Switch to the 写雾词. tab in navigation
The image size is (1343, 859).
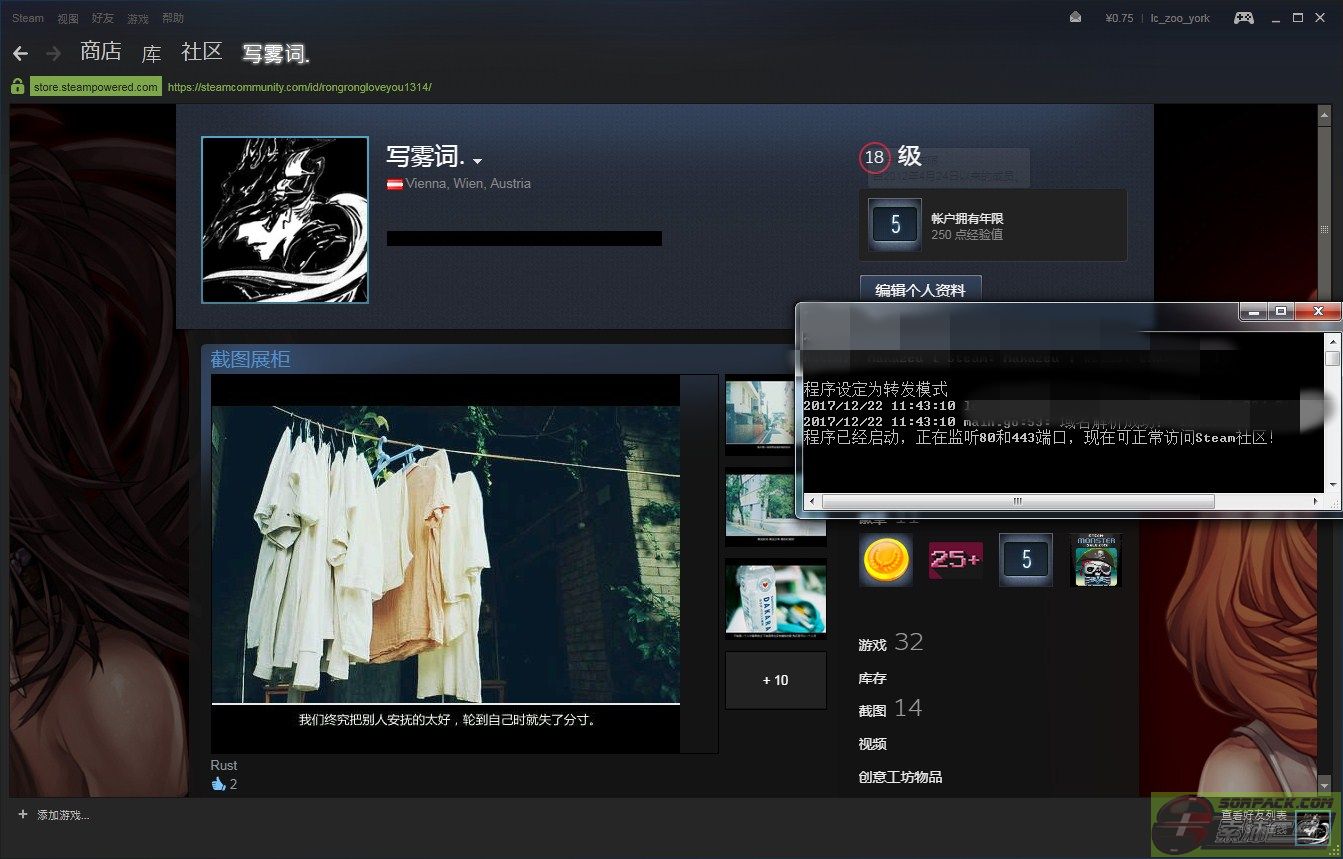(x=276, y=53)
